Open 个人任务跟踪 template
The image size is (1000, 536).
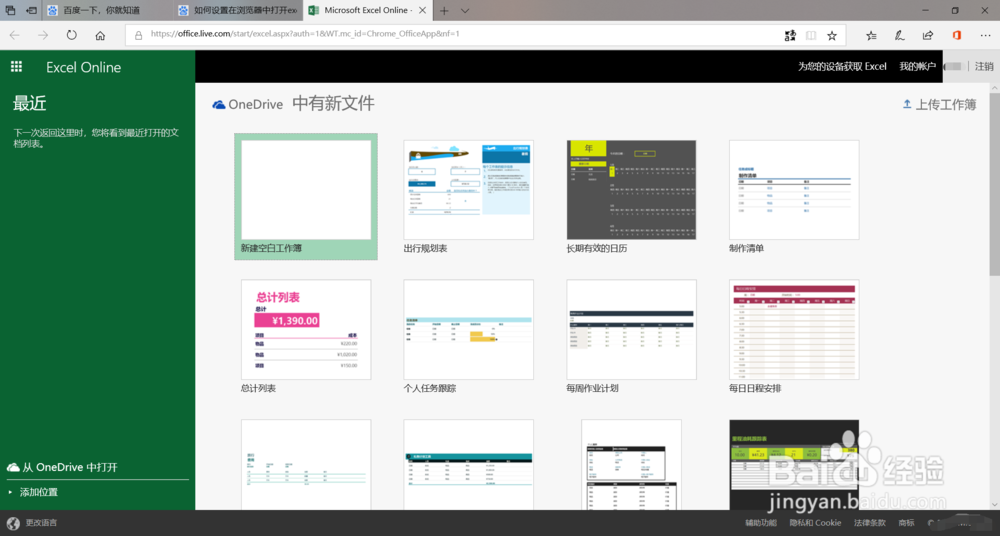[x=469, y=336]
